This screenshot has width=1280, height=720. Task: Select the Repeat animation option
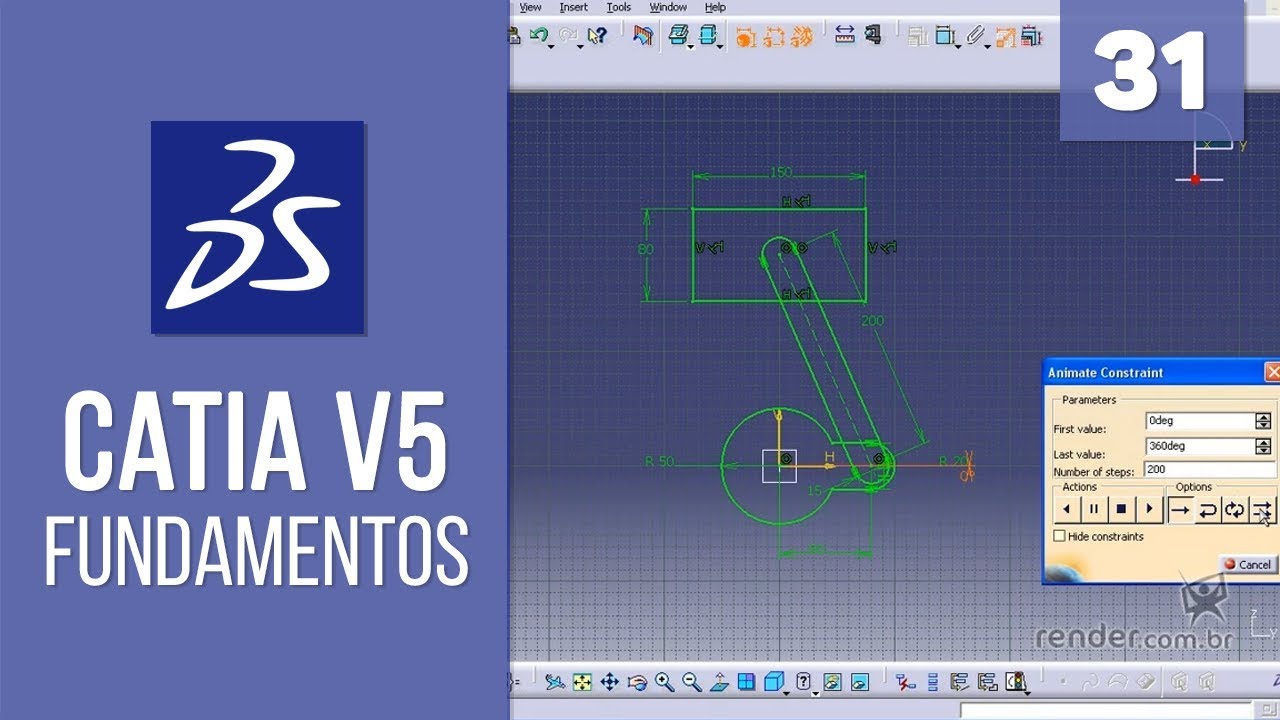(x=1263, y=509)
